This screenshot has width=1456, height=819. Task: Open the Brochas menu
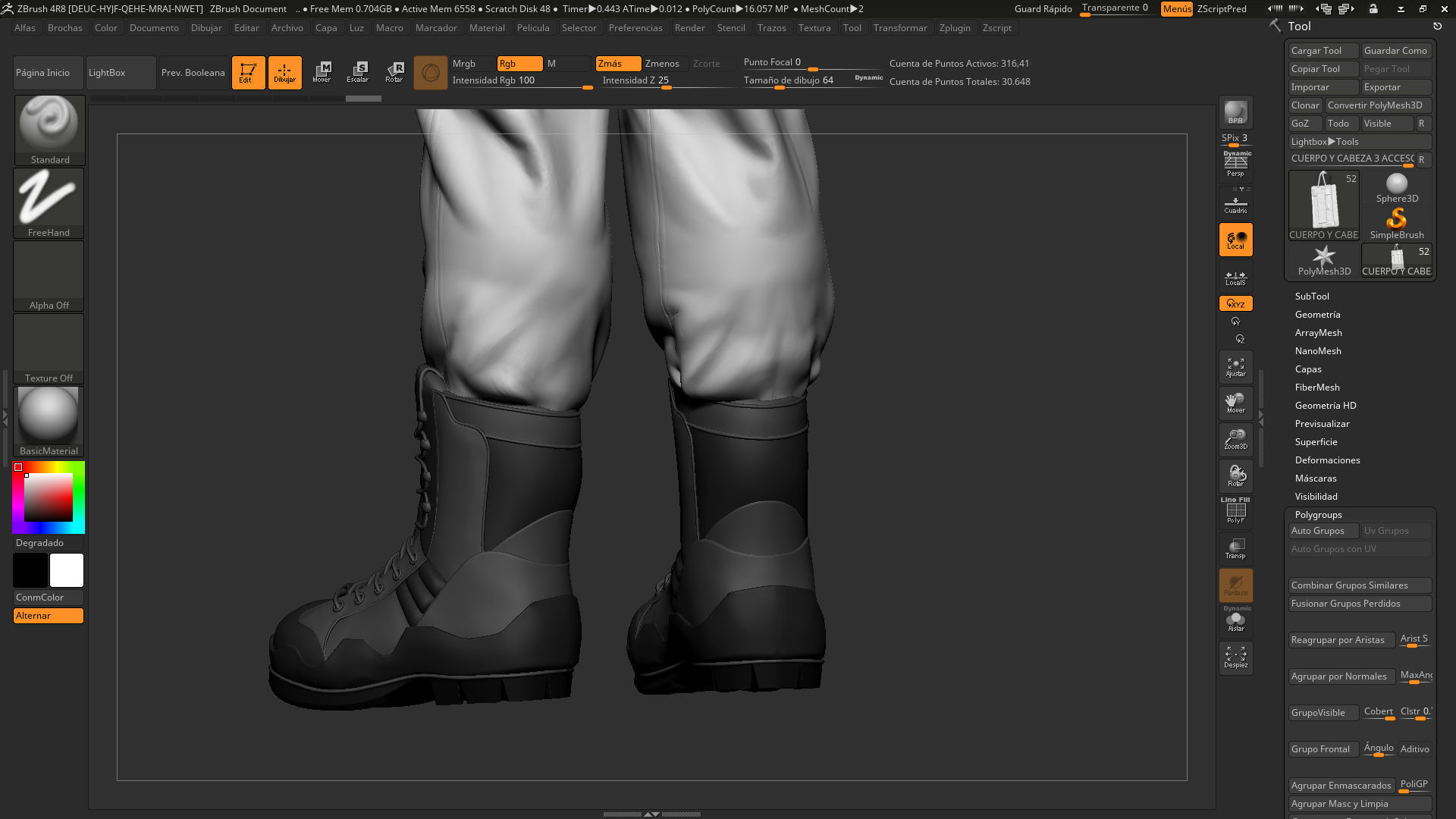[65, 28]
